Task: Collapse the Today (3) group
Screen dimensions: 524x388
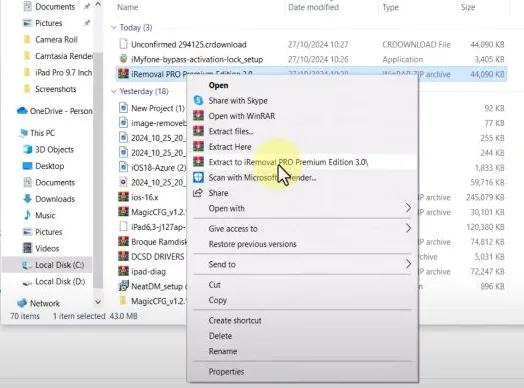Action: click(x=114, y=27)
